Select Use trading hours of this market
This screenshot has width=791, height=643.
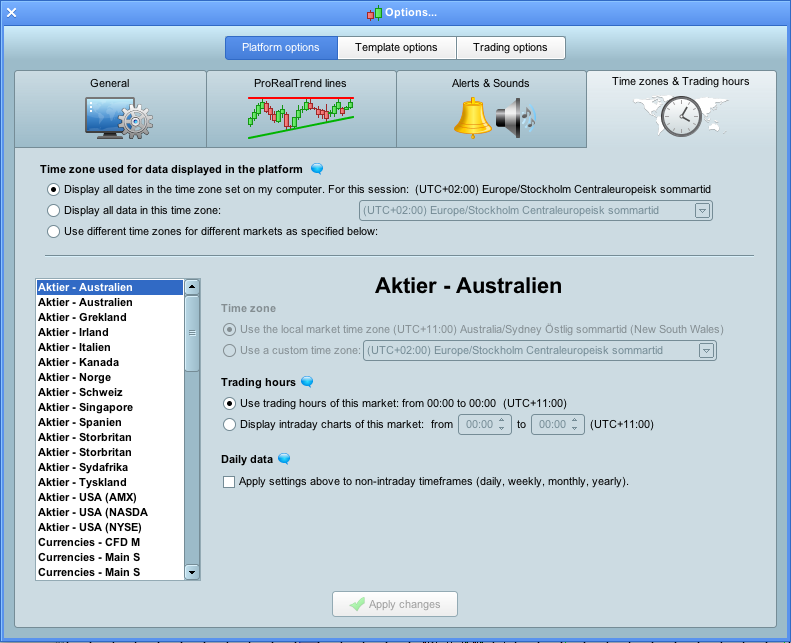[230, 403]
